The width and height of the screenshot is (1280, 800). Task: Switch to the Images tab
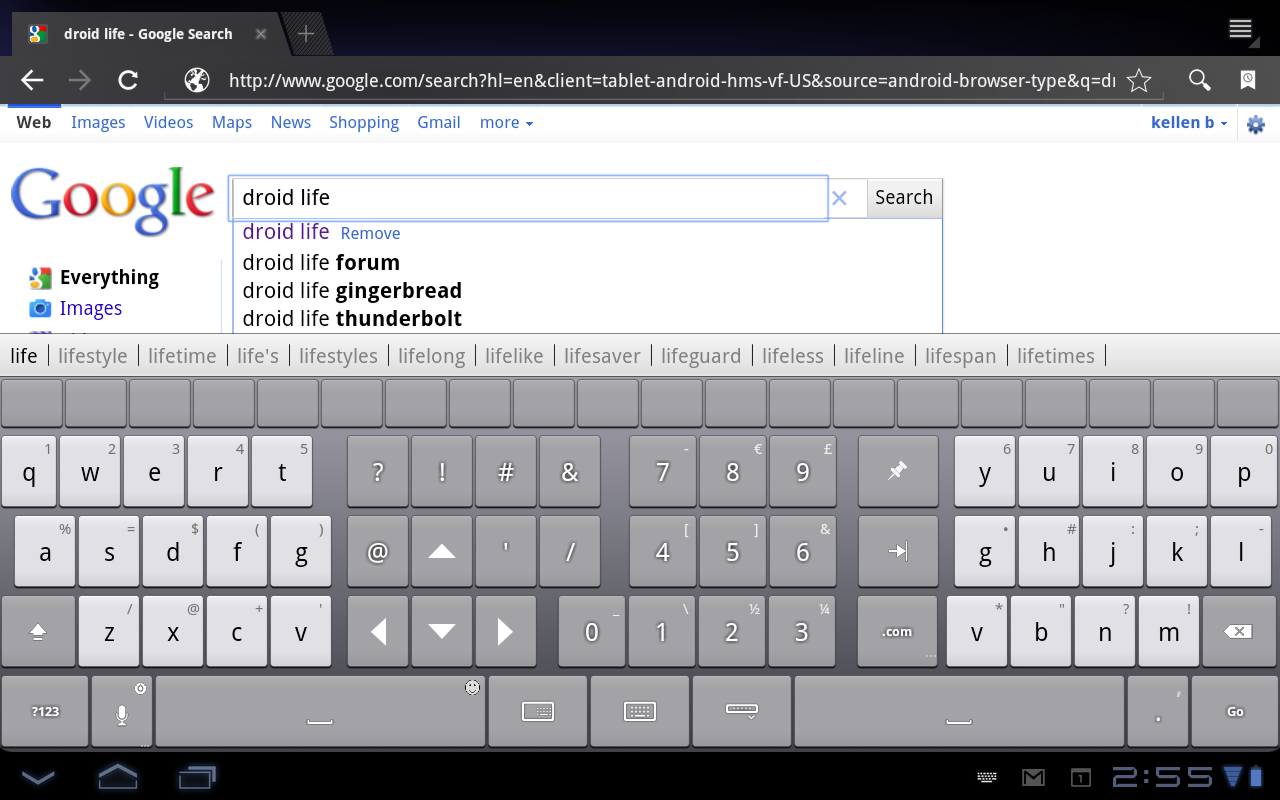98,123
